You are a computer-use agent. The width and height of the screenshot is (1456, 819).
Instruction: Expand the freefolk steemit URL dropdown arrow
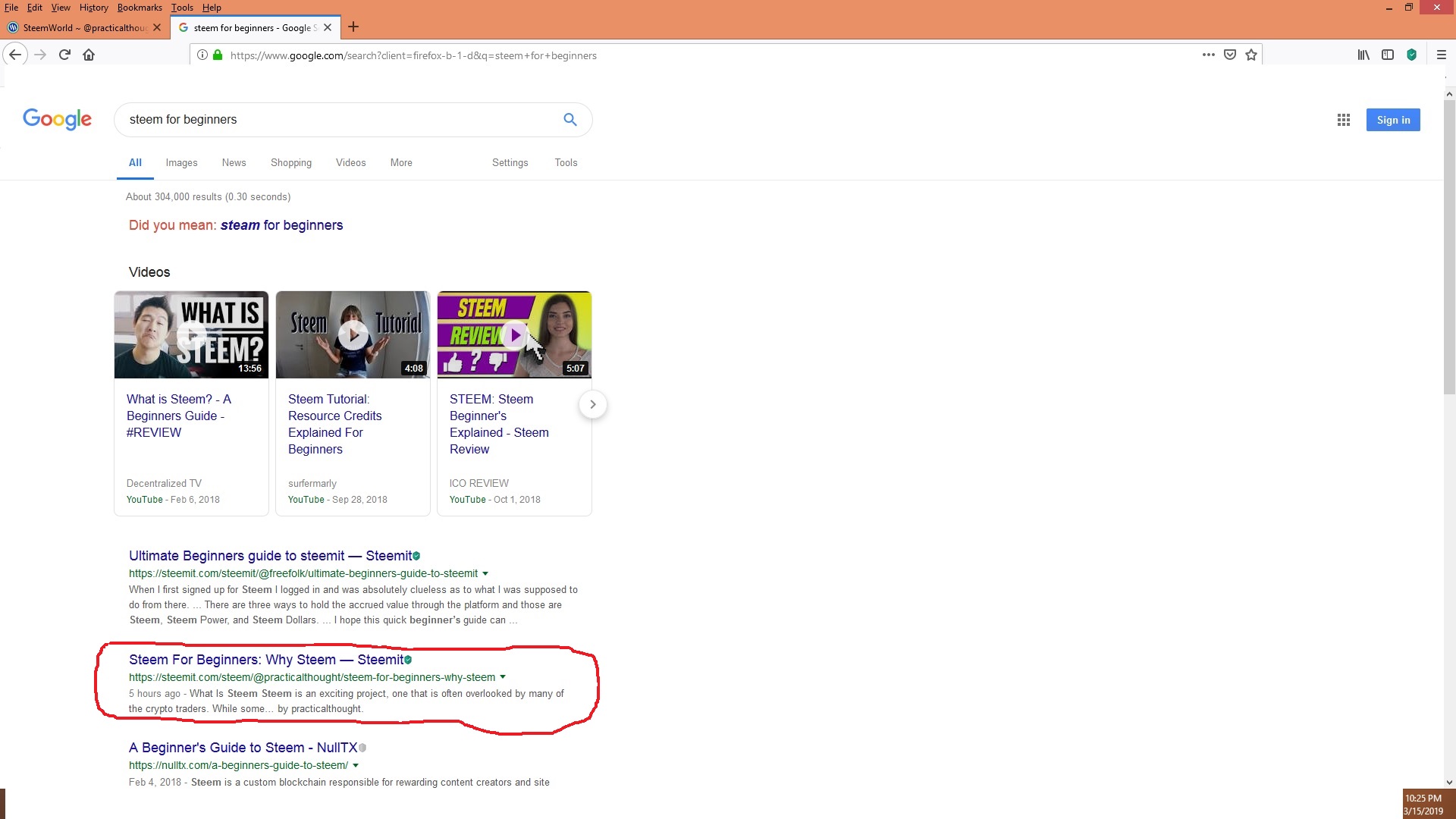485,573
